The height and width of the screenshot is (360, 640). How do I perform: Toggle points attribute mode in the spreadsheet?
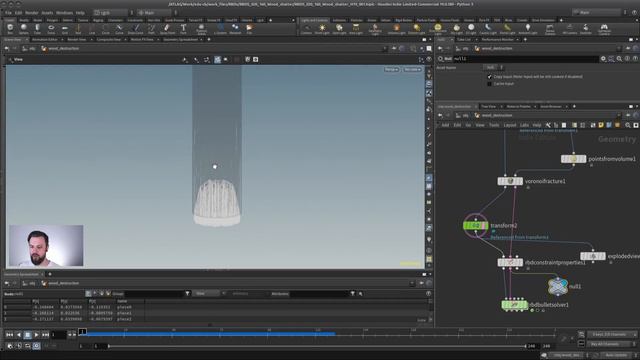pos(89,293)
